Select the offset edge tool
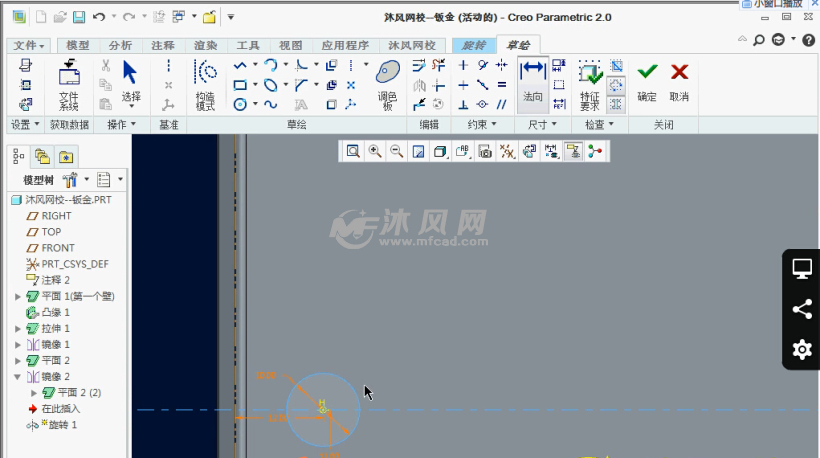The image size is (820, 458). pyautogui.click(x=331, y=65)
